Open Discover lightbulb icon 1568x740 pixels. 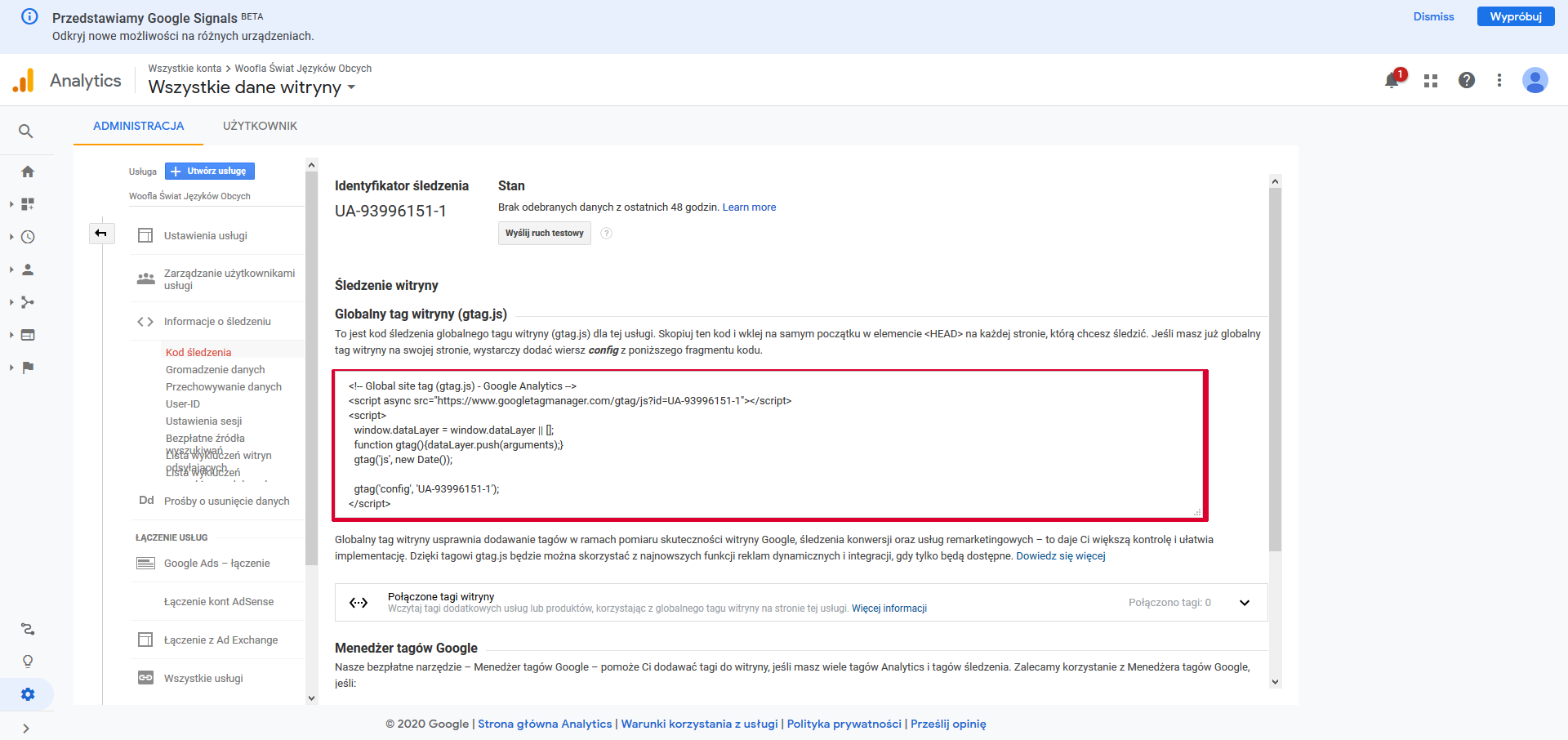(28, 662)
